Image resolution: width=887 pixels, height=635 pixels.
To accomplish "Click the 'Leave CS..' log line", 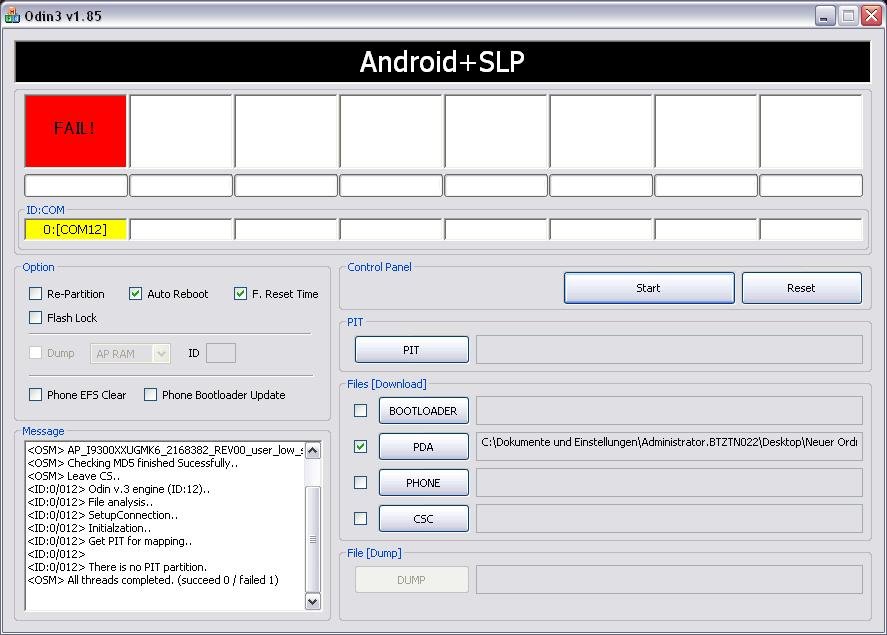I will click(x=74, y=476).
